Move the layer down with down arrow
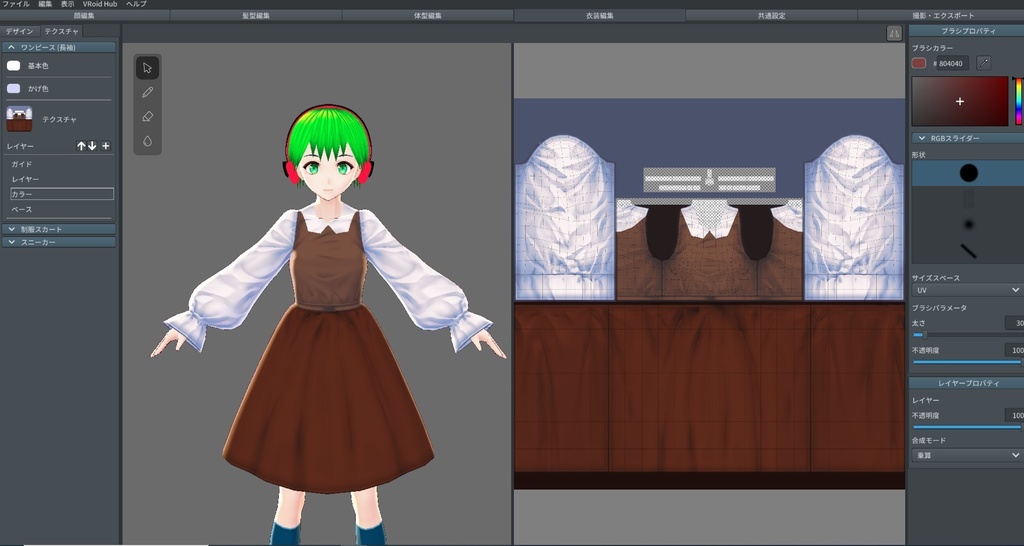 [x=93, y=146]
